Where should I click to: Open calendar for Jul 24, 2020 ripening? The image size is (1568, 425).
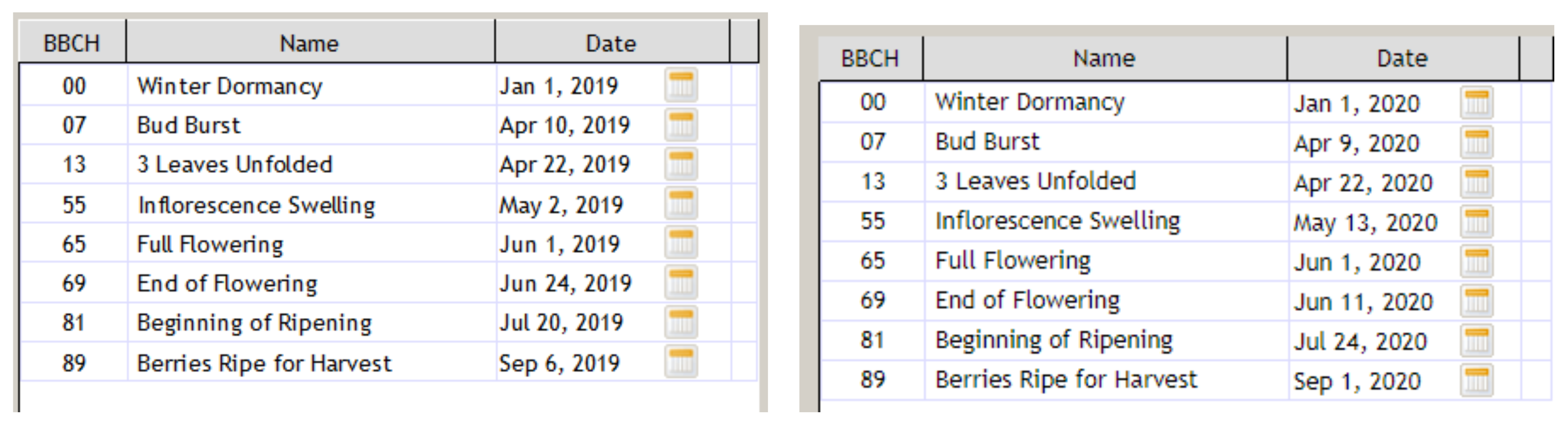click(1476, 340)
